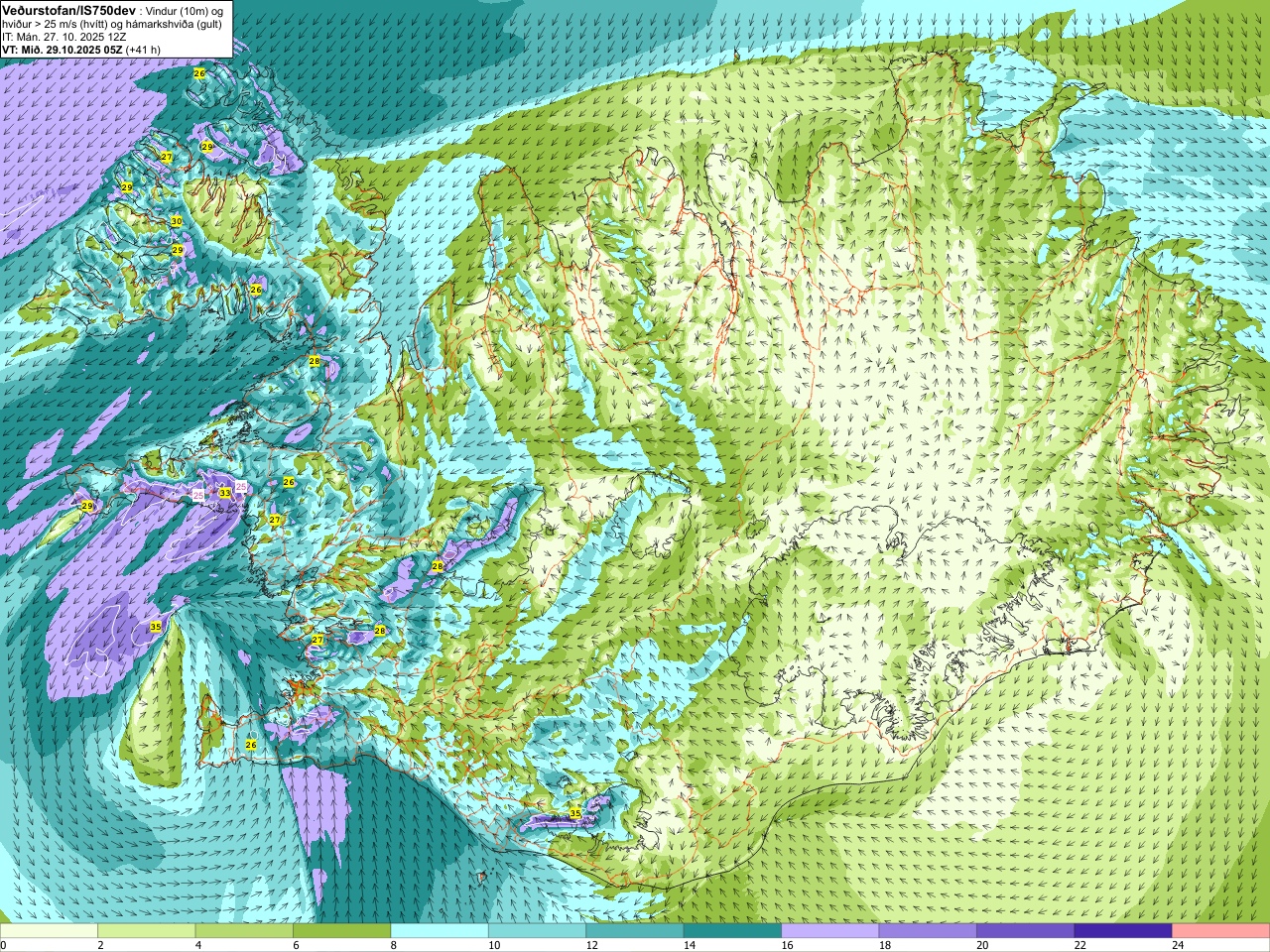Click the yellow 35 gust marker on the south coast
Screen dimensions: 1270x952
tap(575, 813)
